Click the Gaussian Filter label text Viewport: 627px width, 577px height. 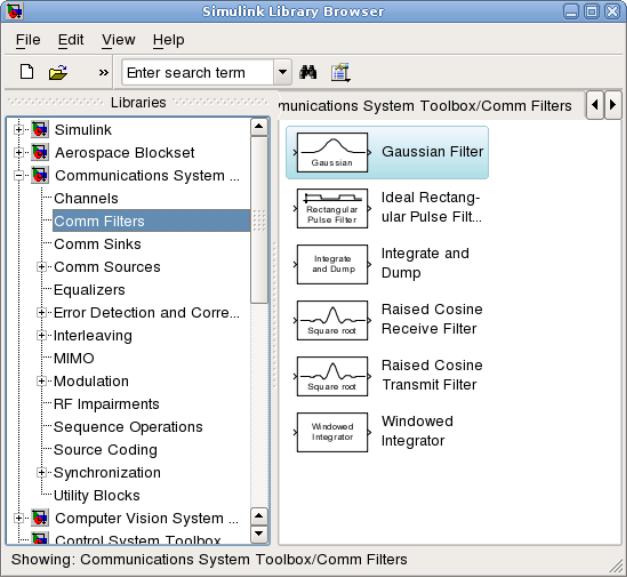(433, 152)
